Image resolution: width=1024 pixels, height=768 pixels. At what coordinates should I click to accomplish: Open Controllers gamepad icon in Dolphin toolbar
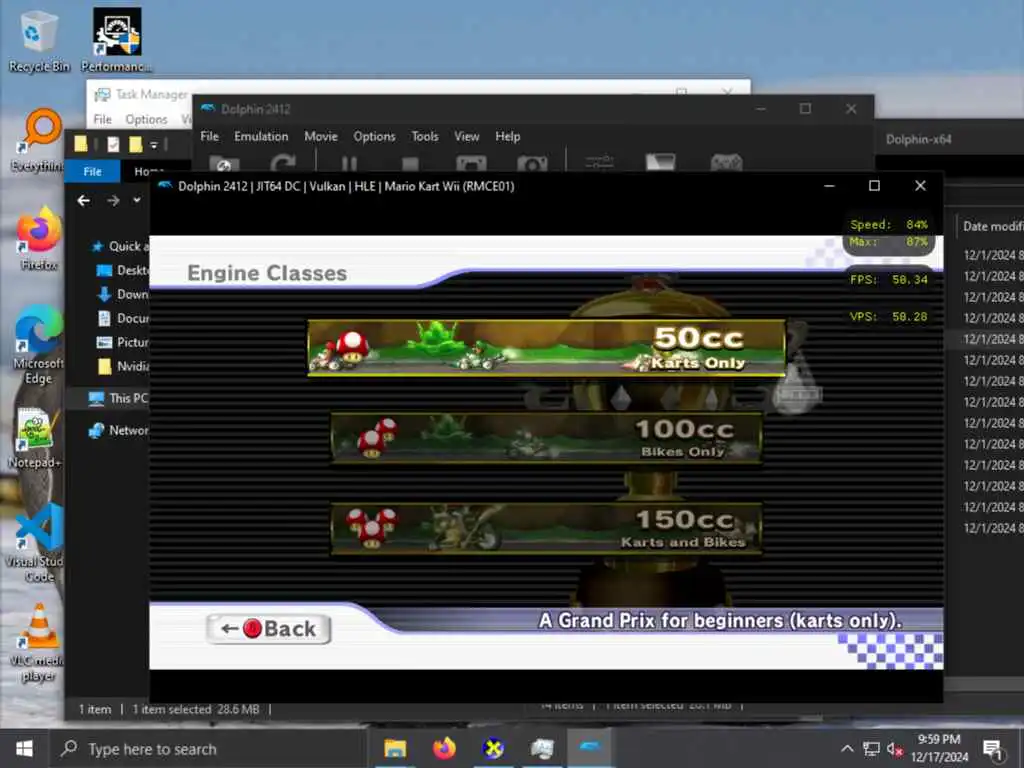[x=726, y=163]
